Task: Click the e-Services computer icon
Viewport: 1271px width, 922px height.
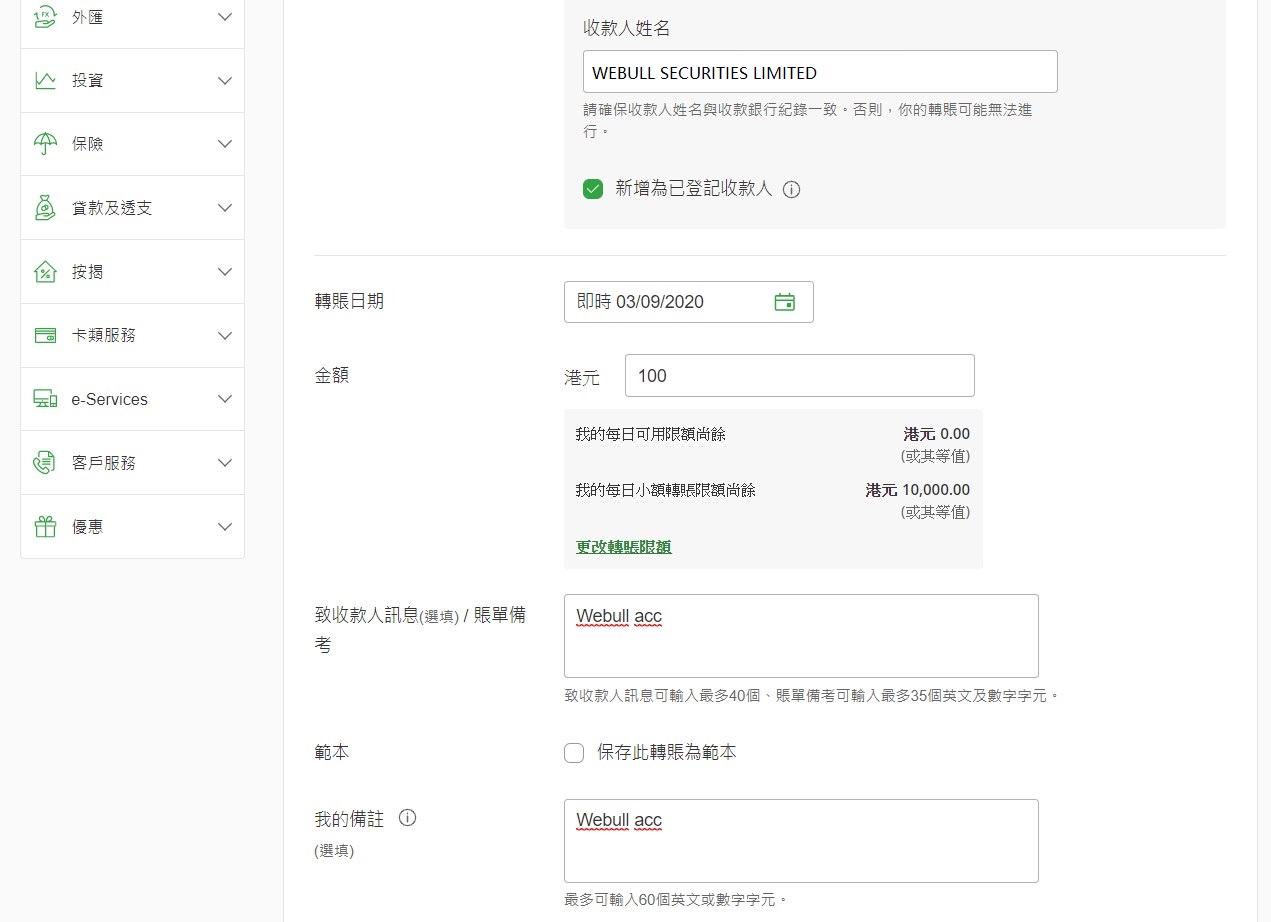Action: click(45, 399)
